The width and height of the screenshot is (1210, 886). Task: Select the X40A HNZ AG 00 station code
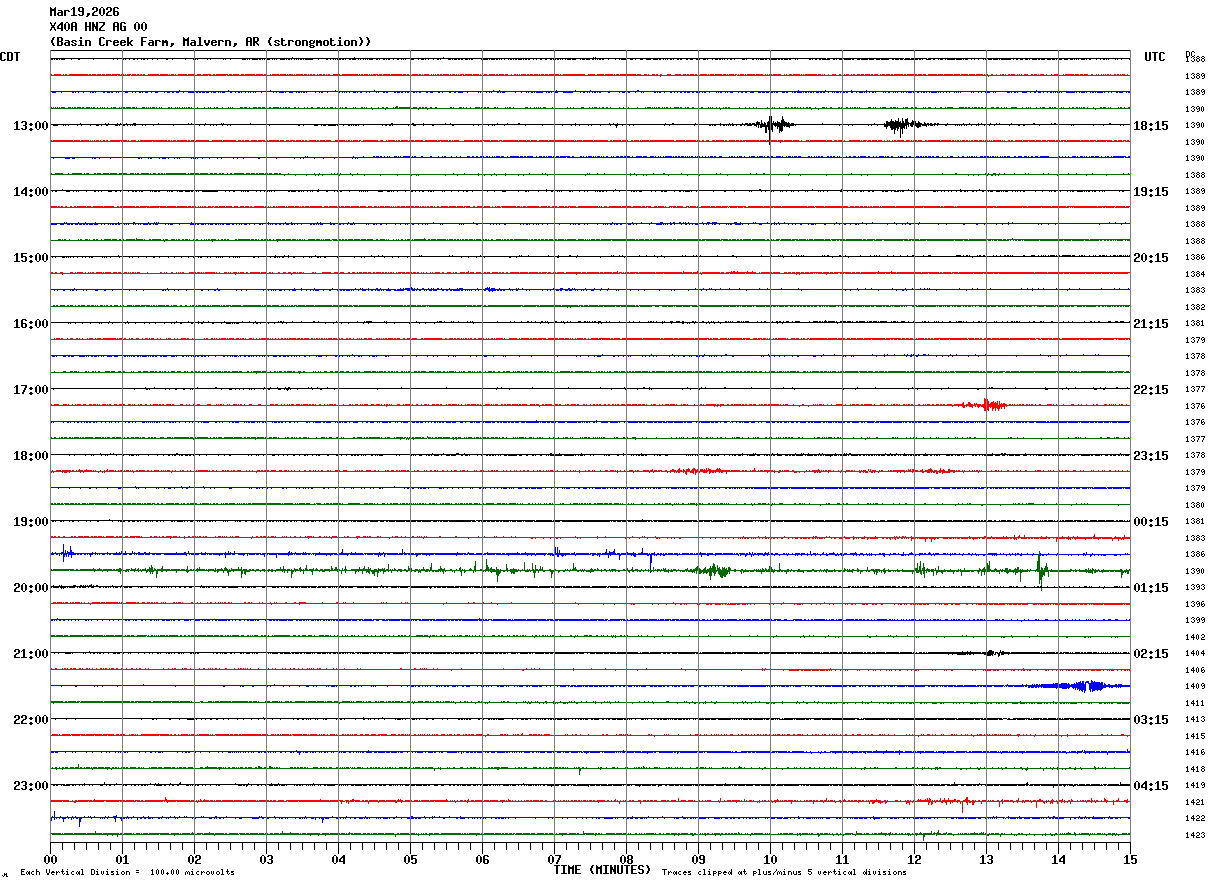pos(98,27)
